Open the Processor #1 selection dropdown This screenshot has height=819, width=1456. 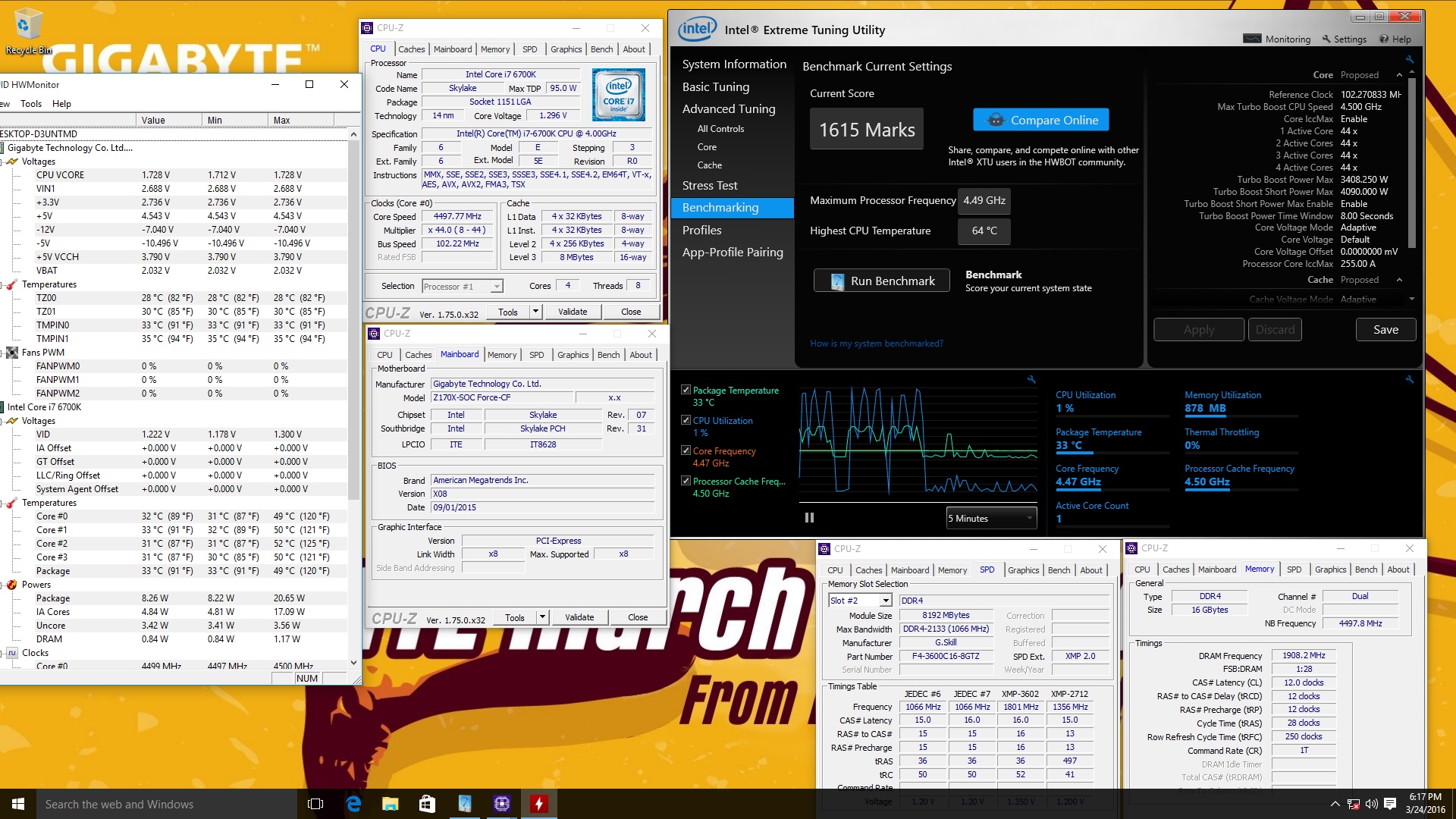[463, 287]
